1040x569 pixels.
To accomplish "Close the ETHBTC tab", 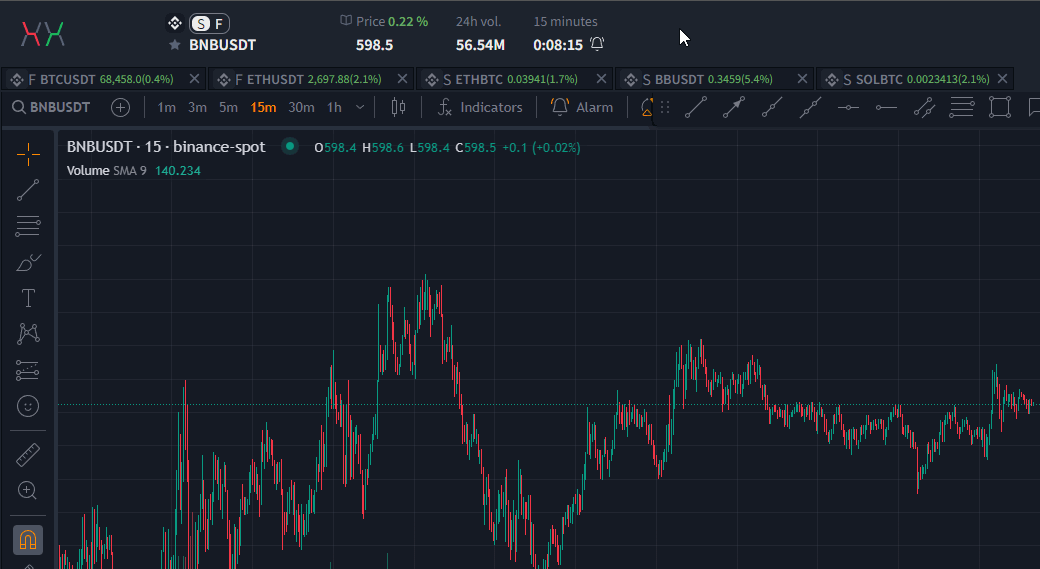I will tap(602, 79).
